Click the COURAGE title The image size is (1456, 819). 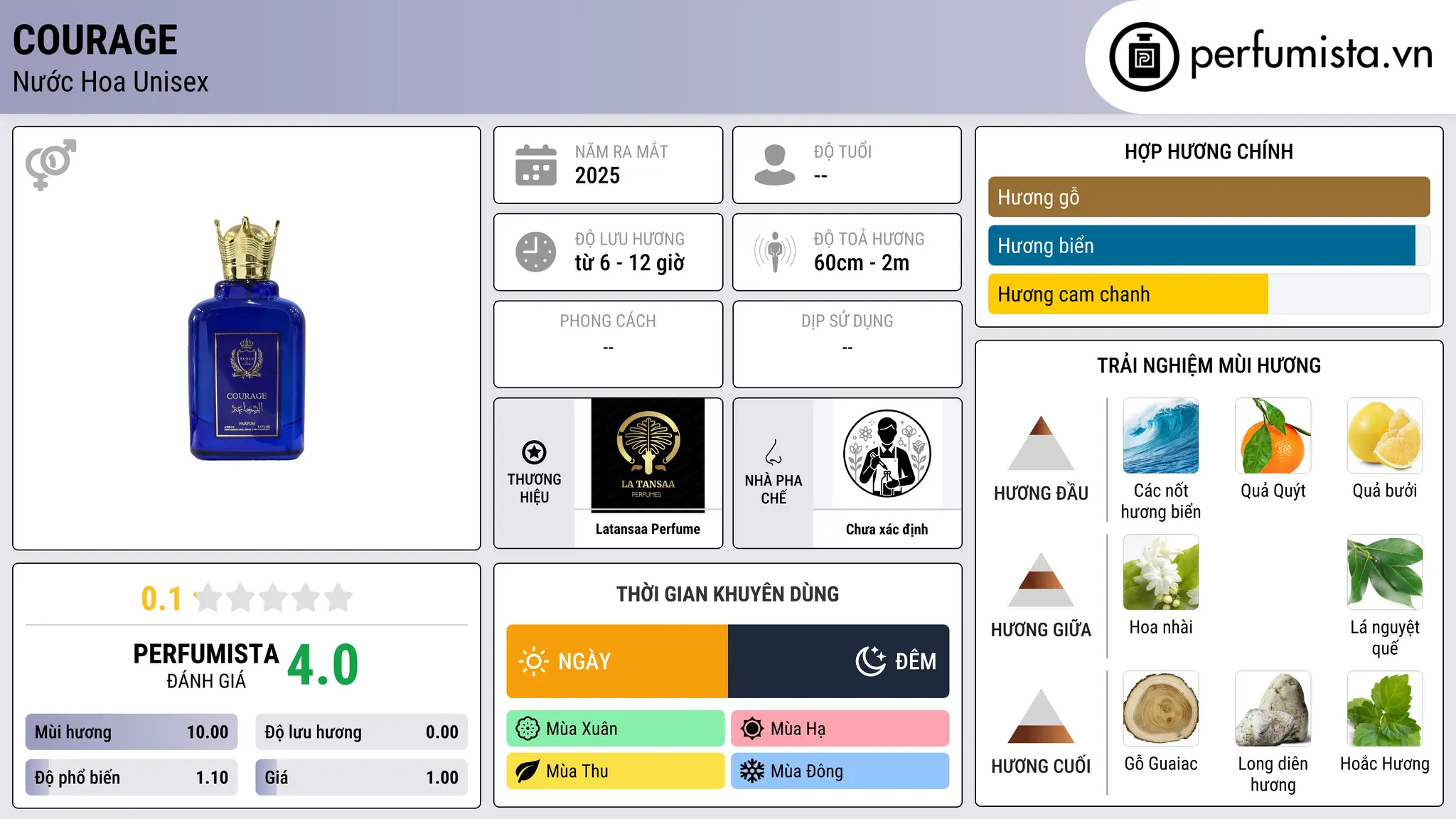point(95,40)
